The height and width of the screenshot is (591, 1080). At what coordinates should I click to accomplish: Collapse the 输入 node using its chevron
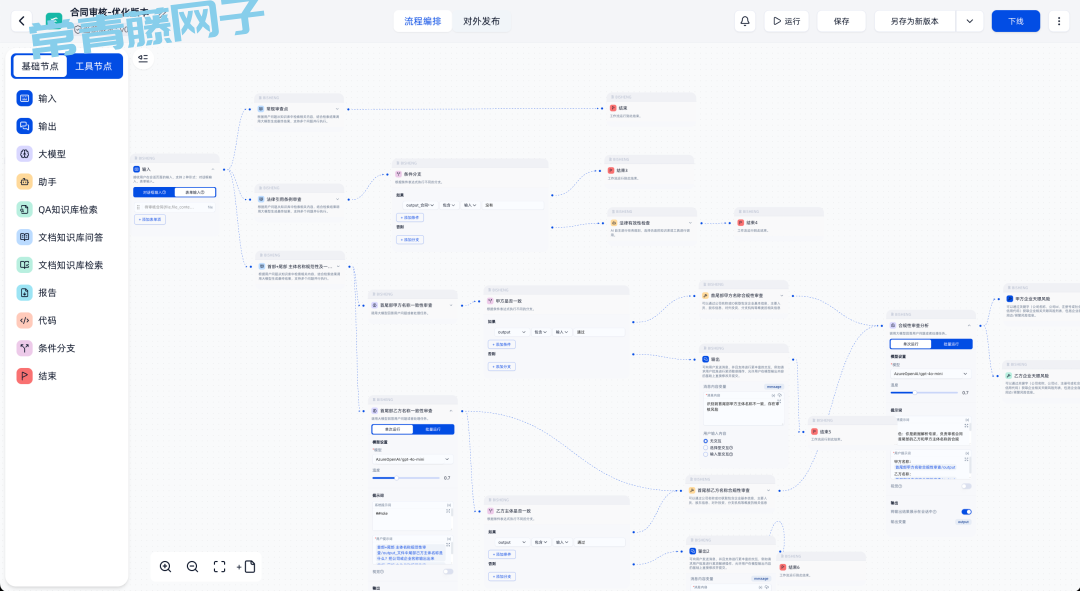[213, 170]
